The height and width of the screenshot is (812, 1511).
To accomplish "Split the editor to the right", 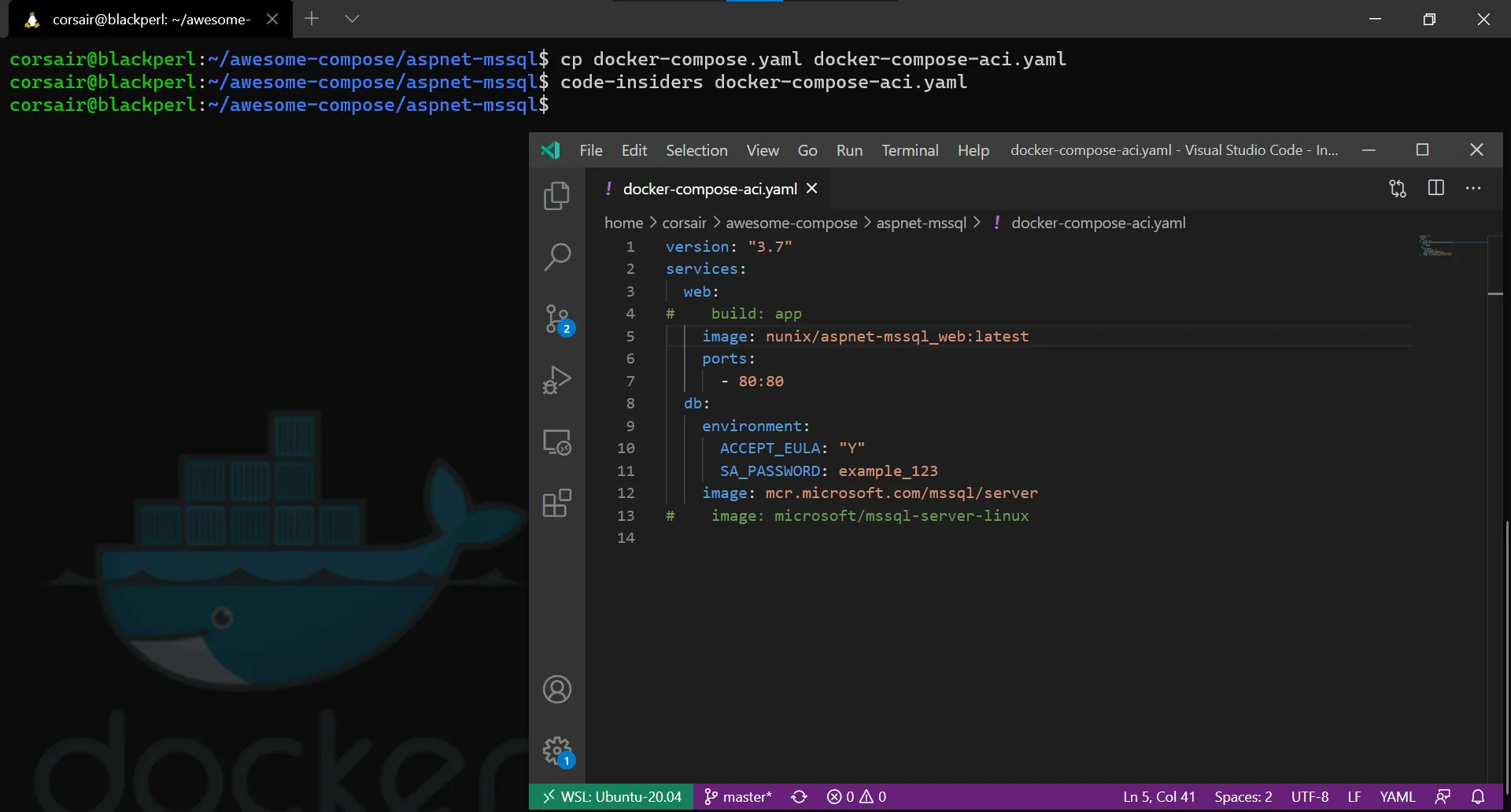I will [1435, 188].
